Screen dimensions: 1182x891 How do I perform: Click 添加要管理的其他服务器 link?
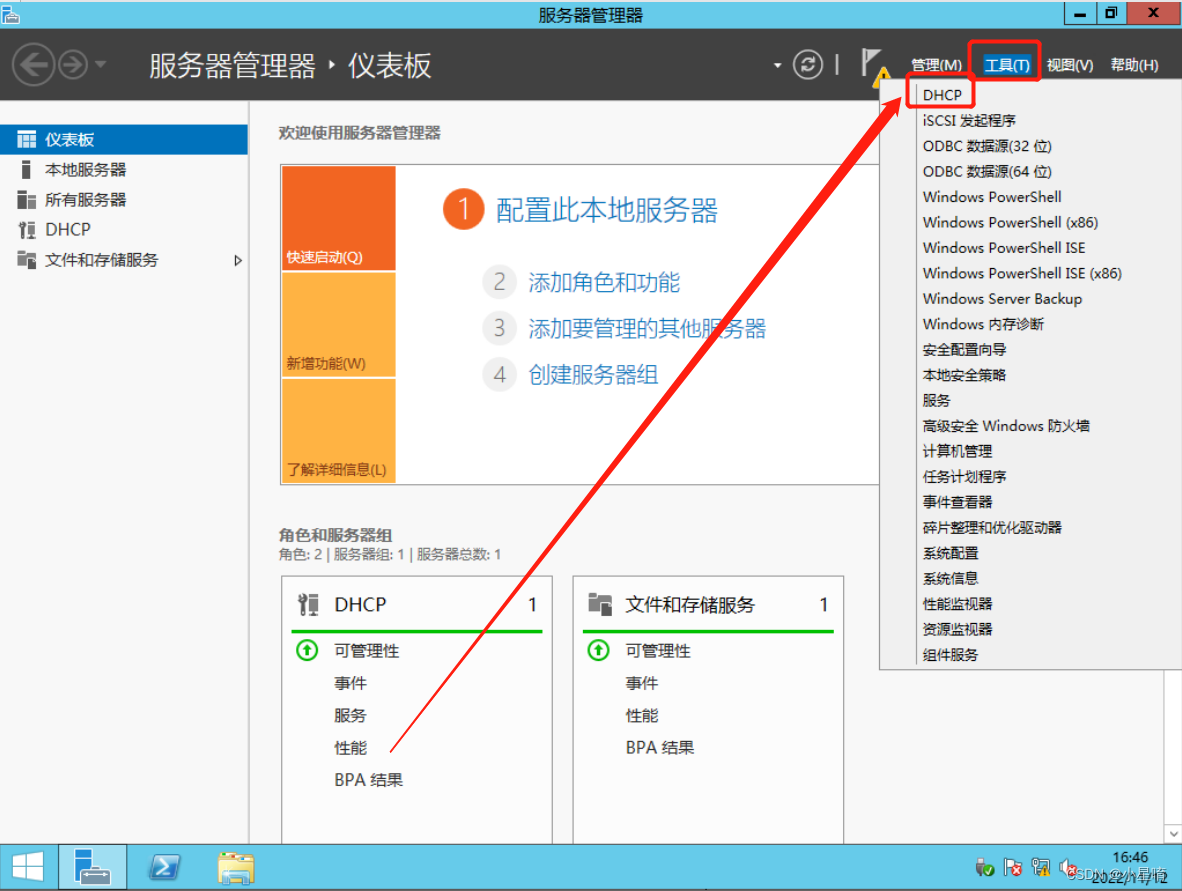pyautogui.click(x=647, y=329)
